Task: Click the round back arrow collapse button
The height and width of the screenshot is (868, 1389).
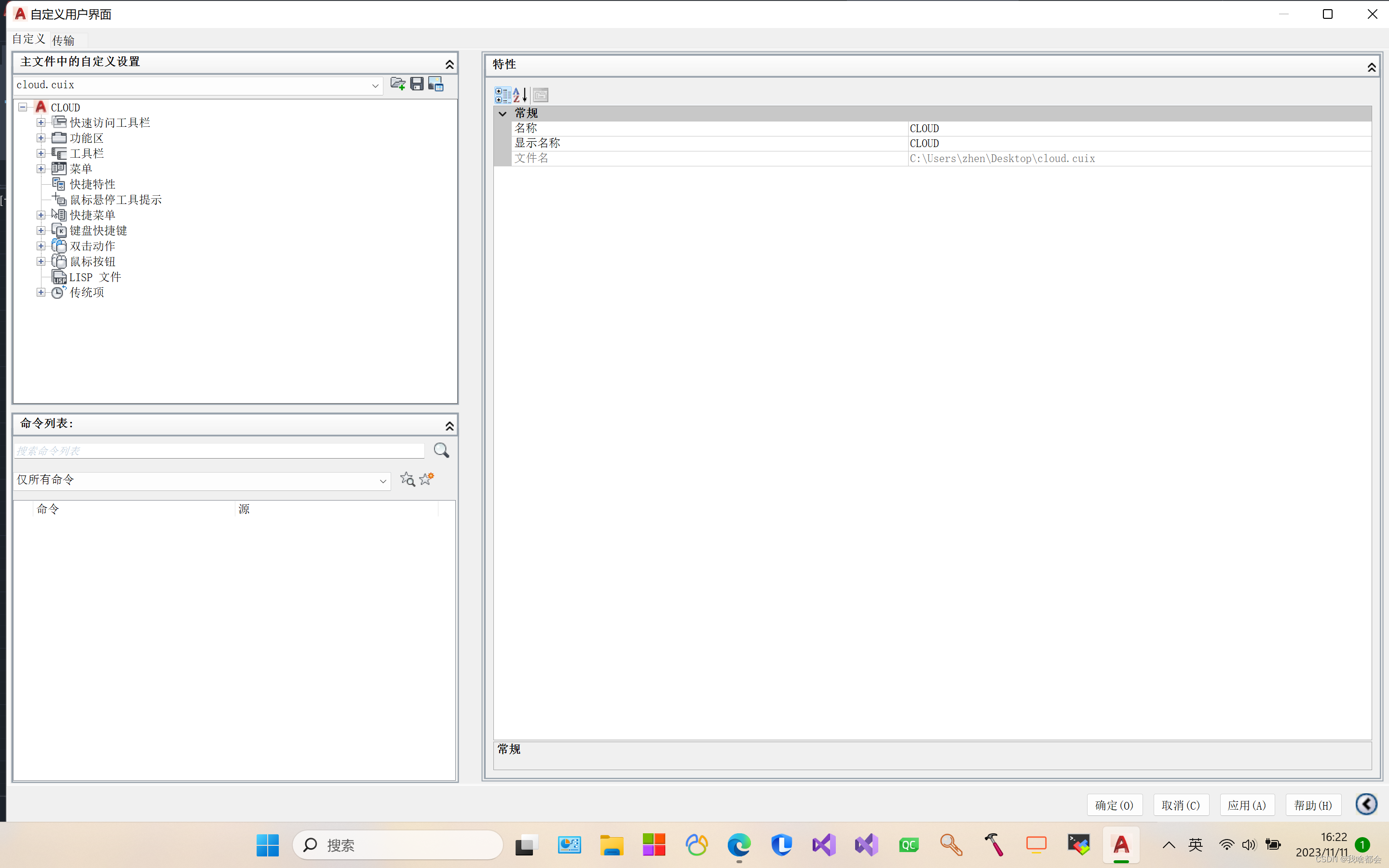Action: coord(1366,804)
